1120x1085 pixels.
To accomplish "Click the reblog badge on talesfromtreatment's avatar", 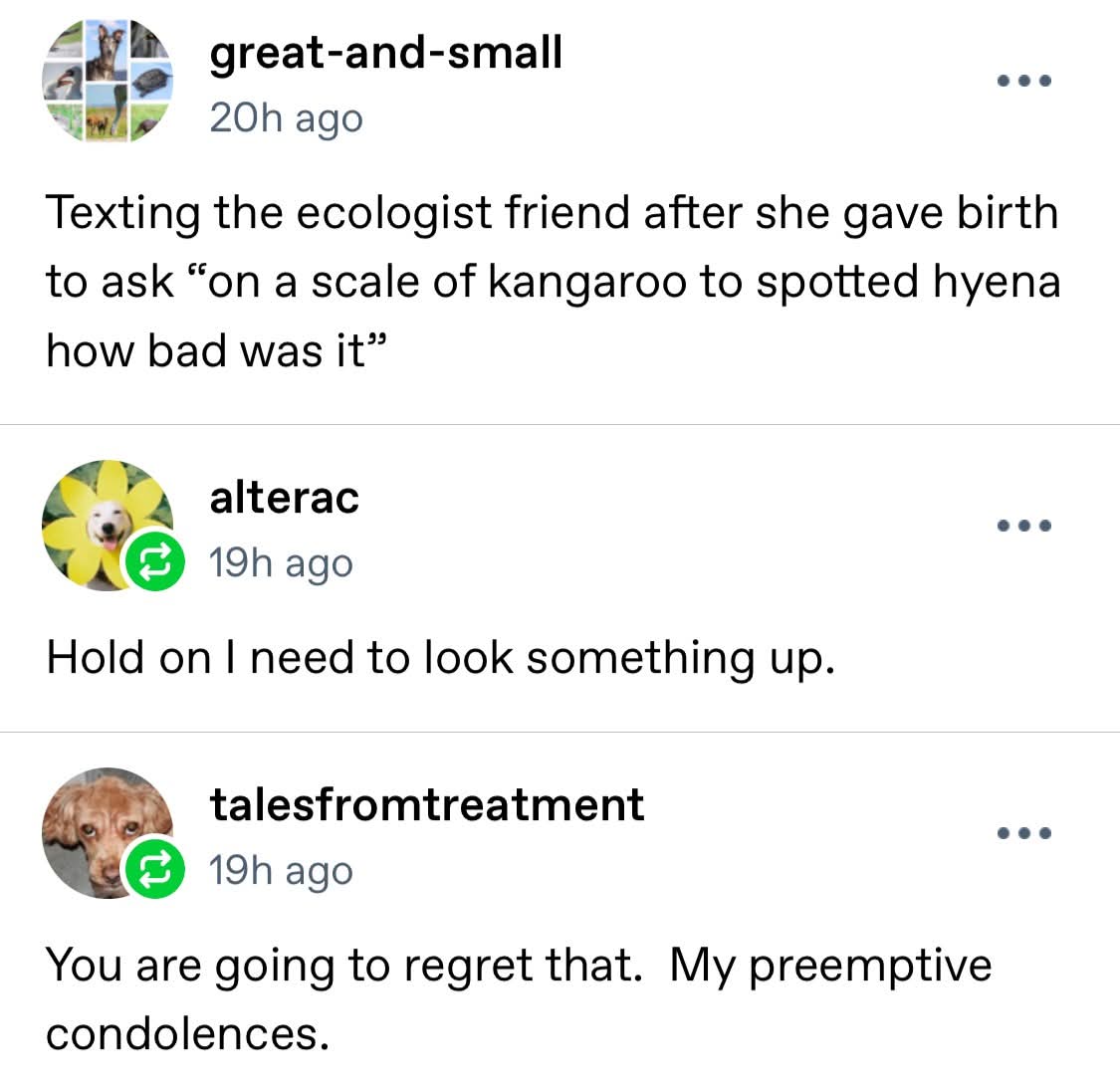I will tap(153, 870).
